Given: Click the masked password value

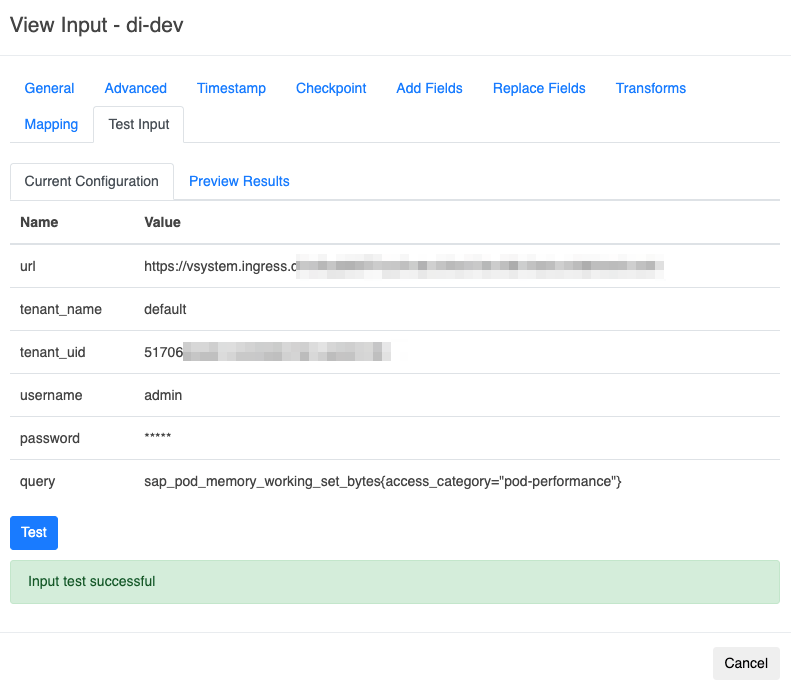Looking at the screenshot, I should coord(158,438).
